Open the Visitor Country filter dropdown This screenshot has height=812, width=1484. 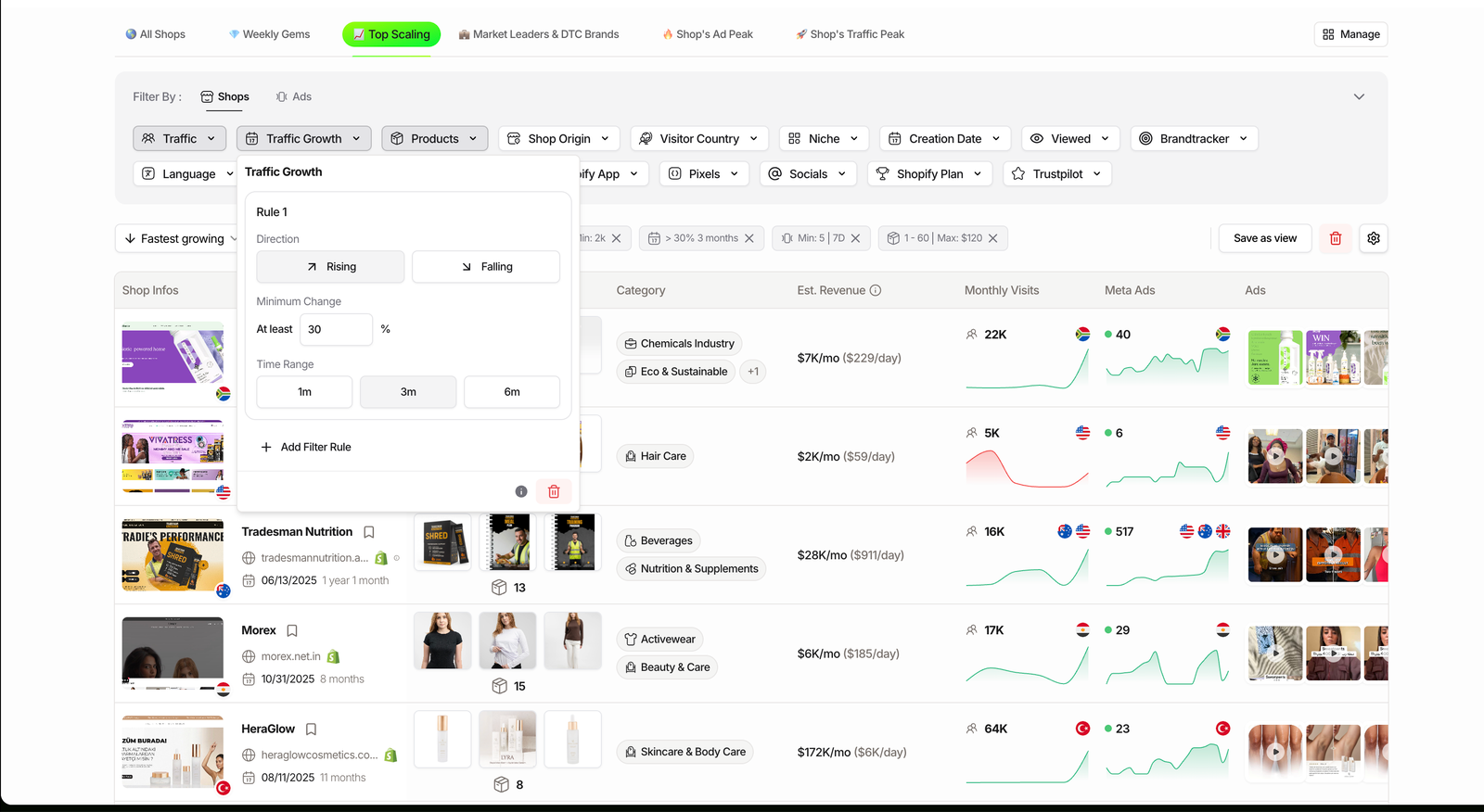699,139
